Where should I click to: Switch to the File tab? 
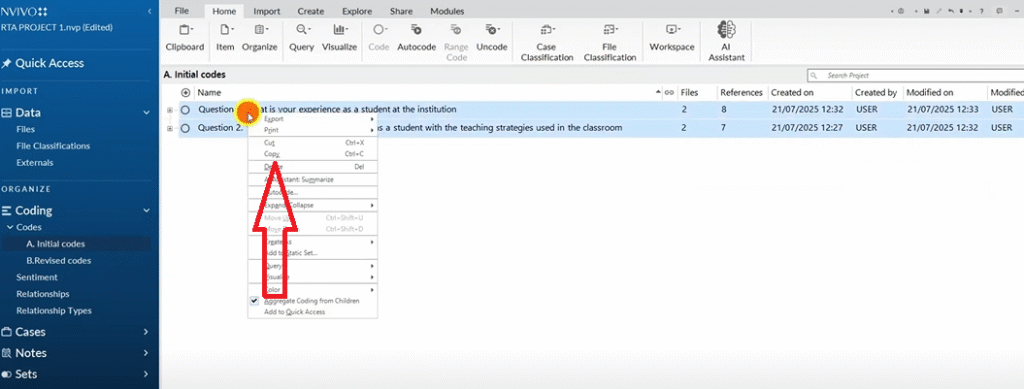(182, 11)
